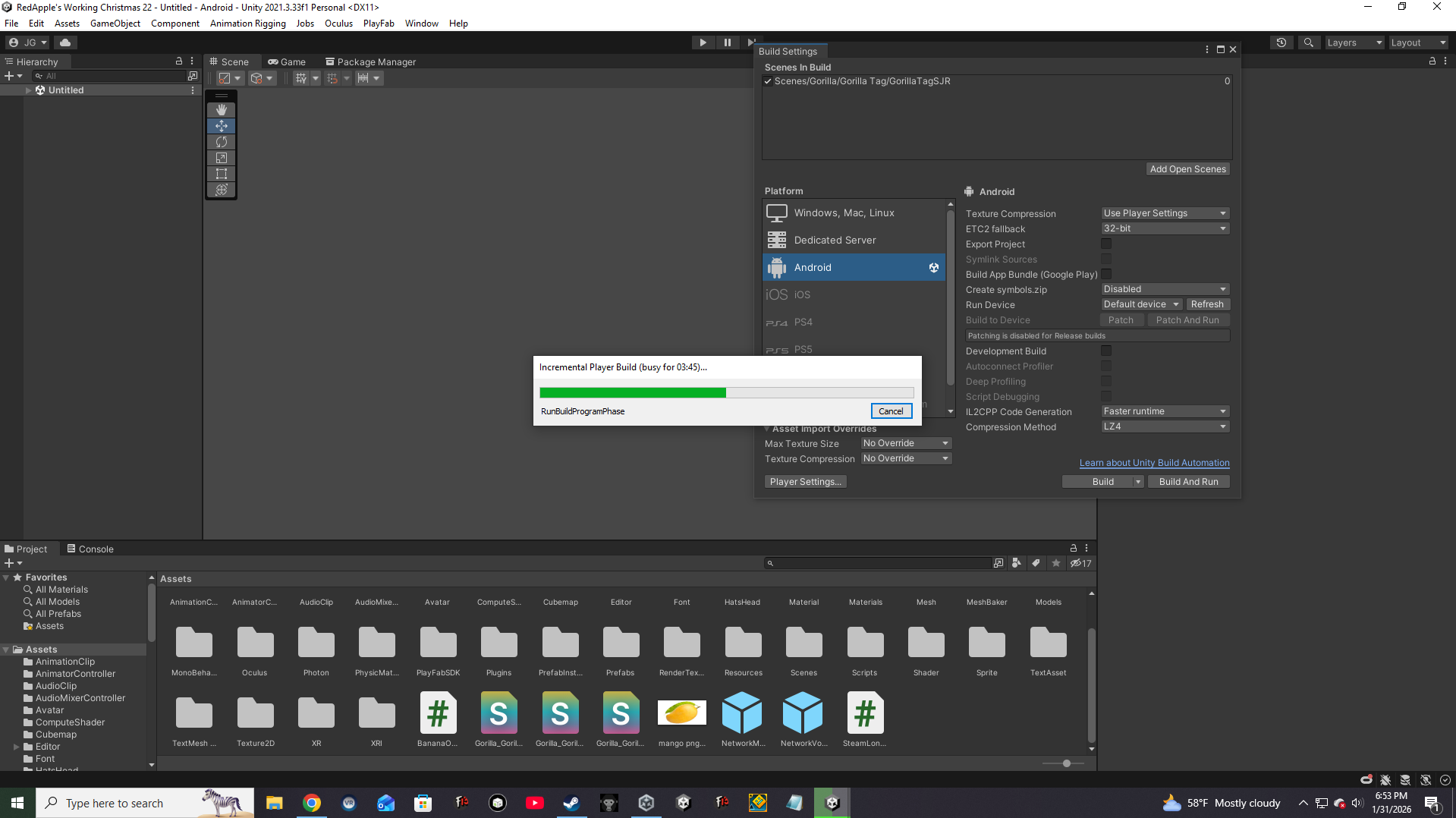Adjust the asset icon size slider

1067,763
